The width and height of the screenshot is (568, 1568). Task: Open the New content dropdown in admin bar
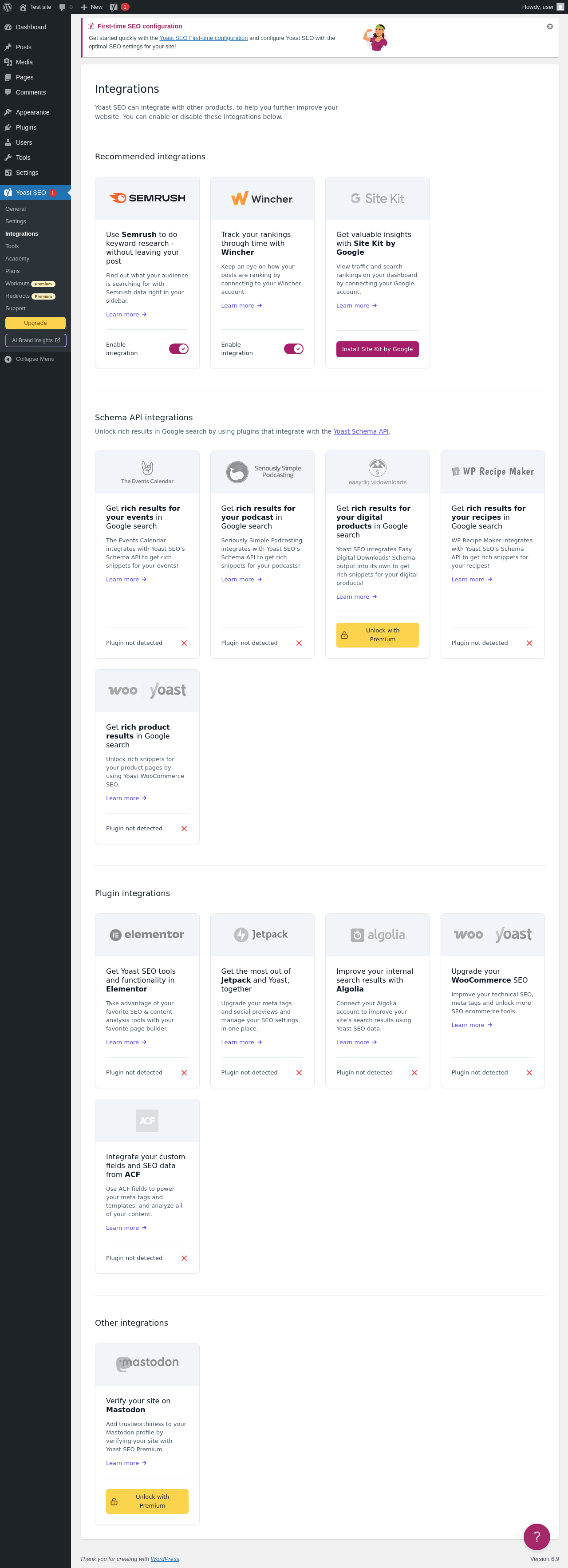(x=92, y=7)
